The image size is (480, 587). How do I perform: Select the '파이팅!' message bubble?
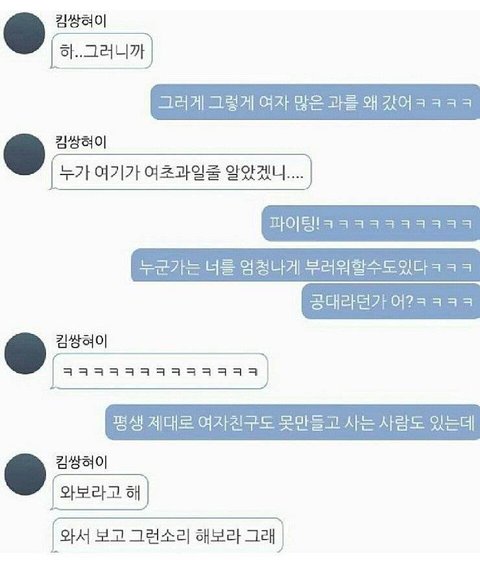pos(371,223)
